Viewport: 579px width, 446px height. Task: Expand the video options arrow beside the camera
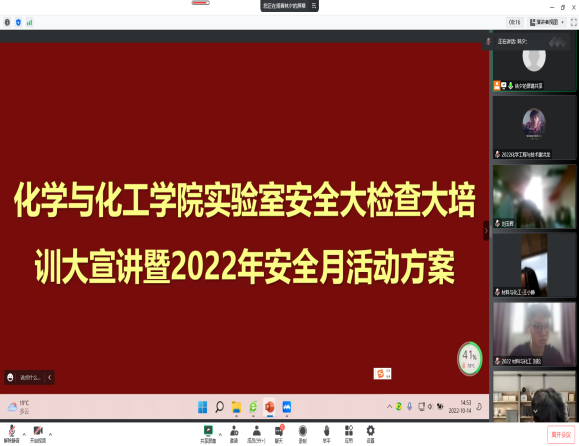click(50, 434)
